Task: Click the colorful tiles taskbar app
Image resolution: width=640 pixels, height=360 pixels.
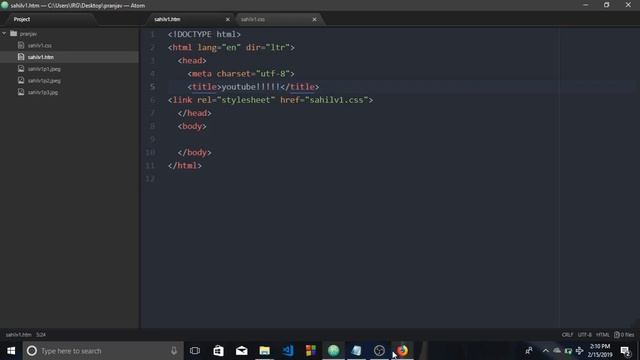Action: [311, 351]
